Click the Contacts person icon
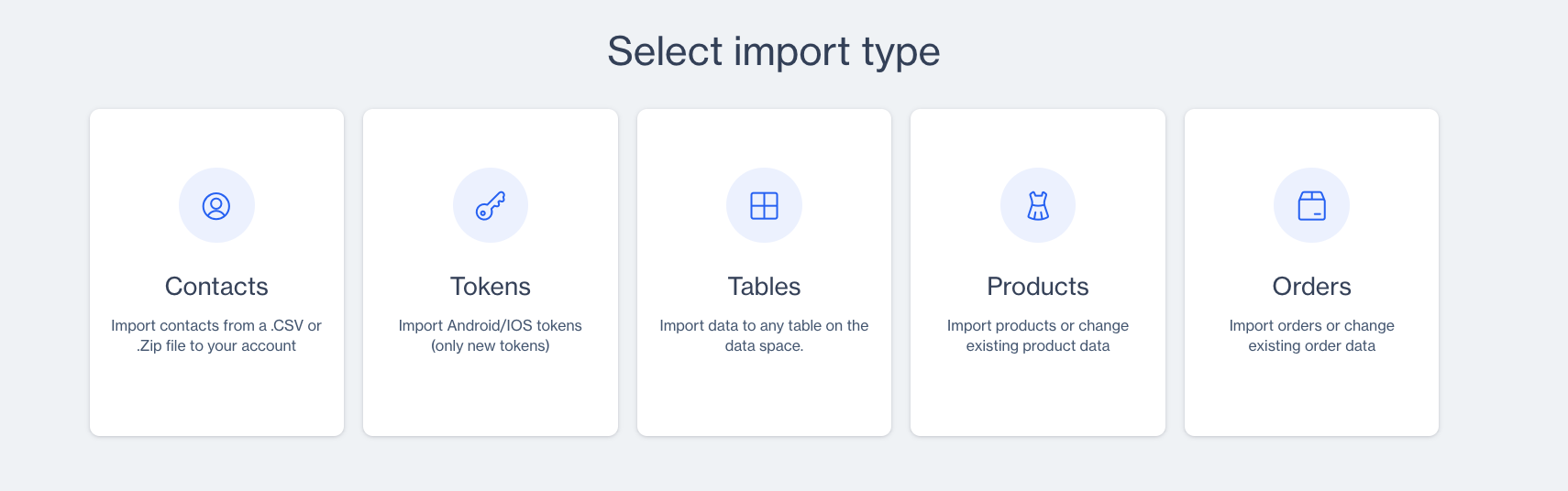The height and width of the screenshot is (491, 1568). [216, 206]
